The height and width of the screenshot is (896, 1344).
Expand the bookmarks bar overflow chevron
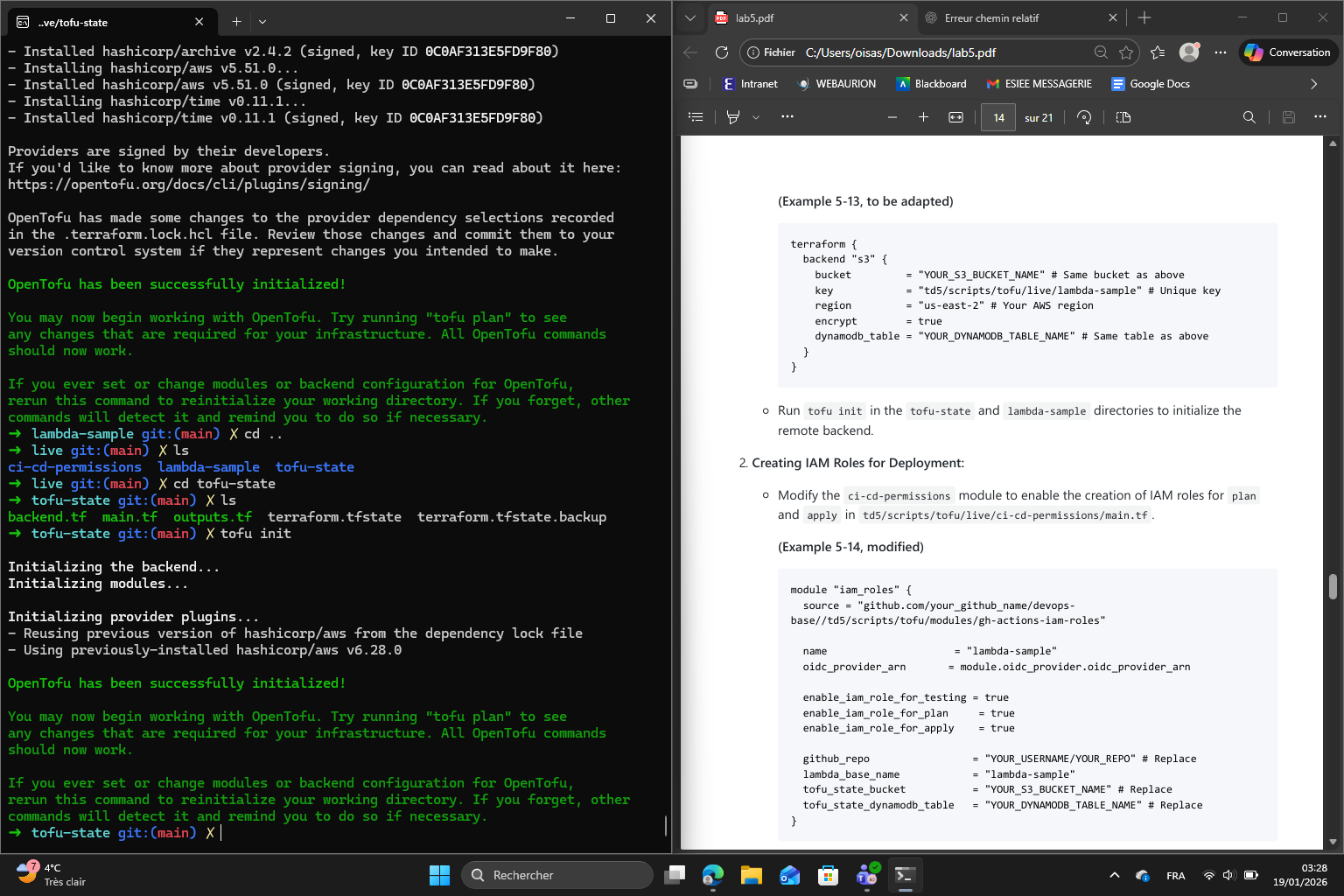(x=1313, y=84)
